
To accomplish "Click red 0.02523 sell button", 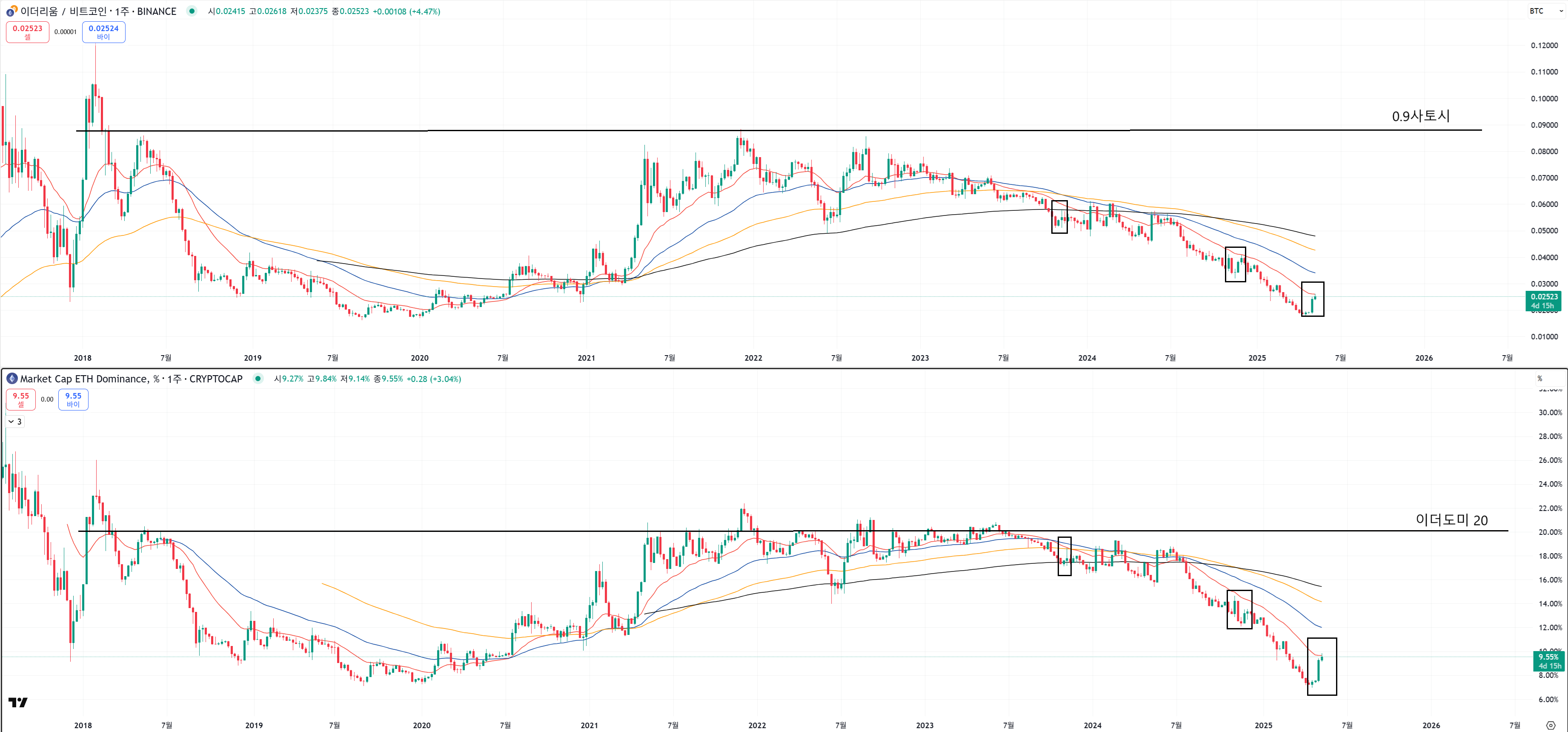I will coord(27,32).
